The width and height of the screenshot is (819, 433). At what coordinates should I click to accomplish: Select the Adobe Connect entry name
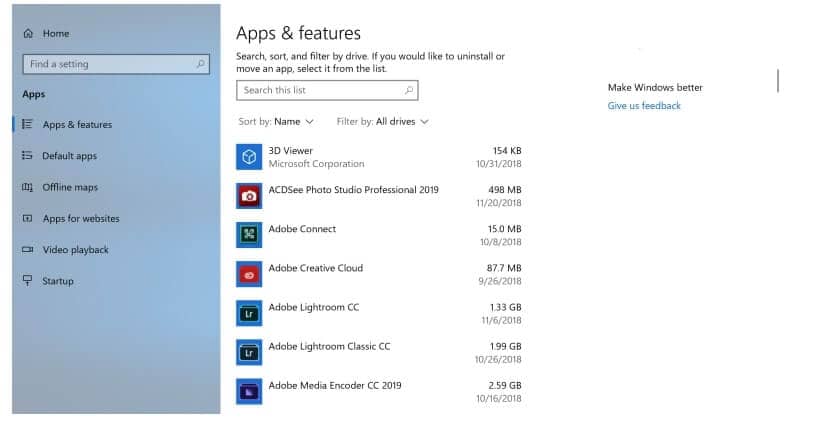pos(302,229)
